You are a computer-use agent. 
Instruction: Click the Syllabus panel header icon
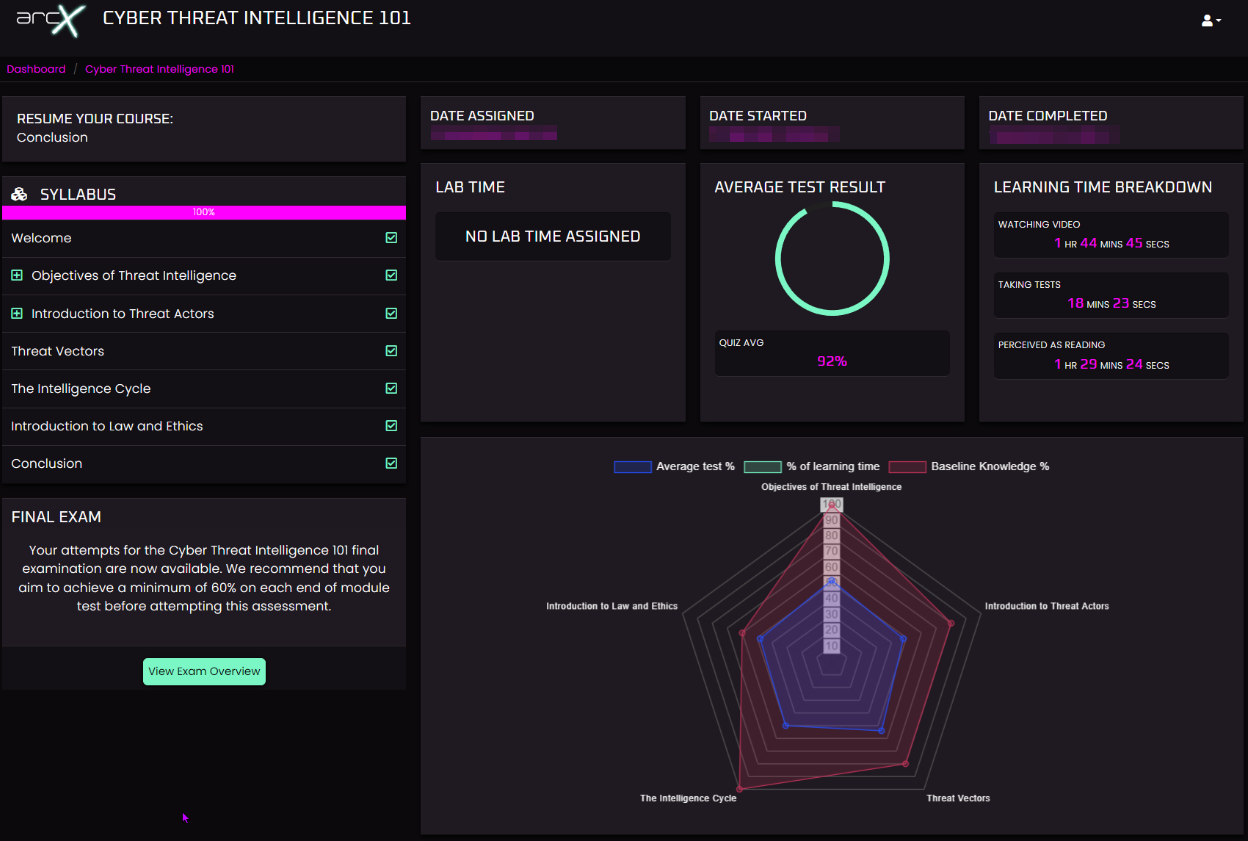[x=18, y=194]
